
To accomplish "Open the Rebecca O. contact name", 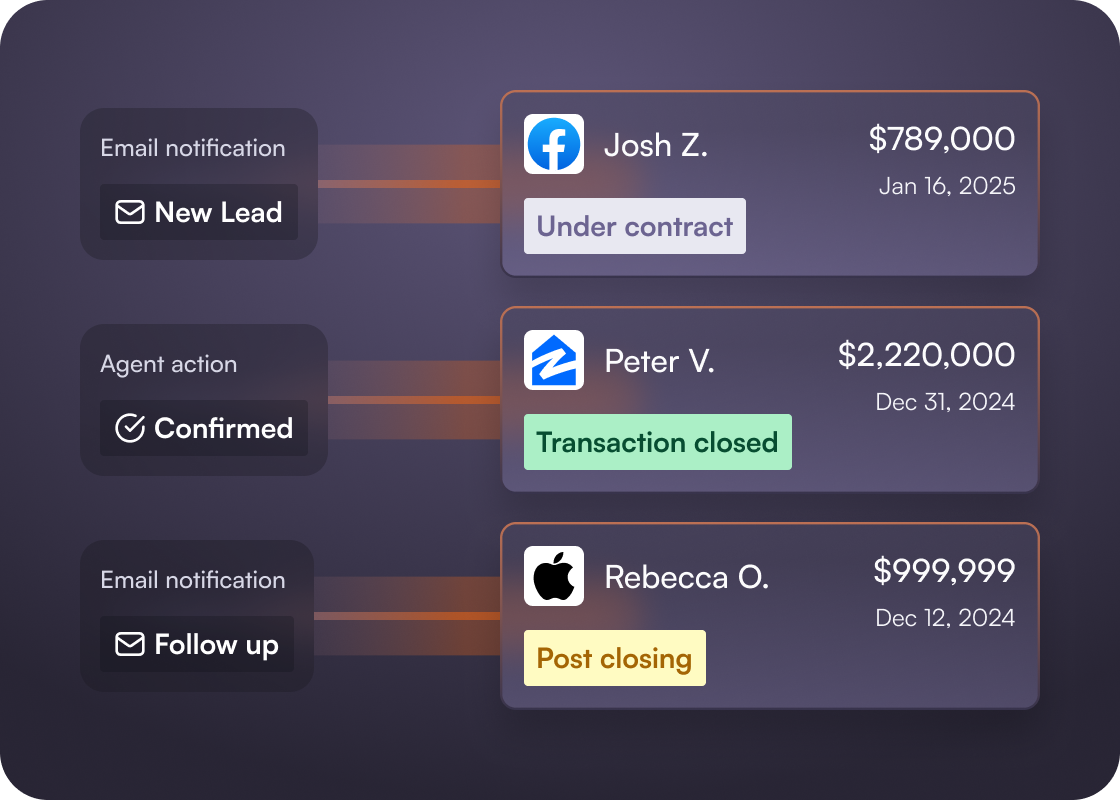I will pos(686,577).
